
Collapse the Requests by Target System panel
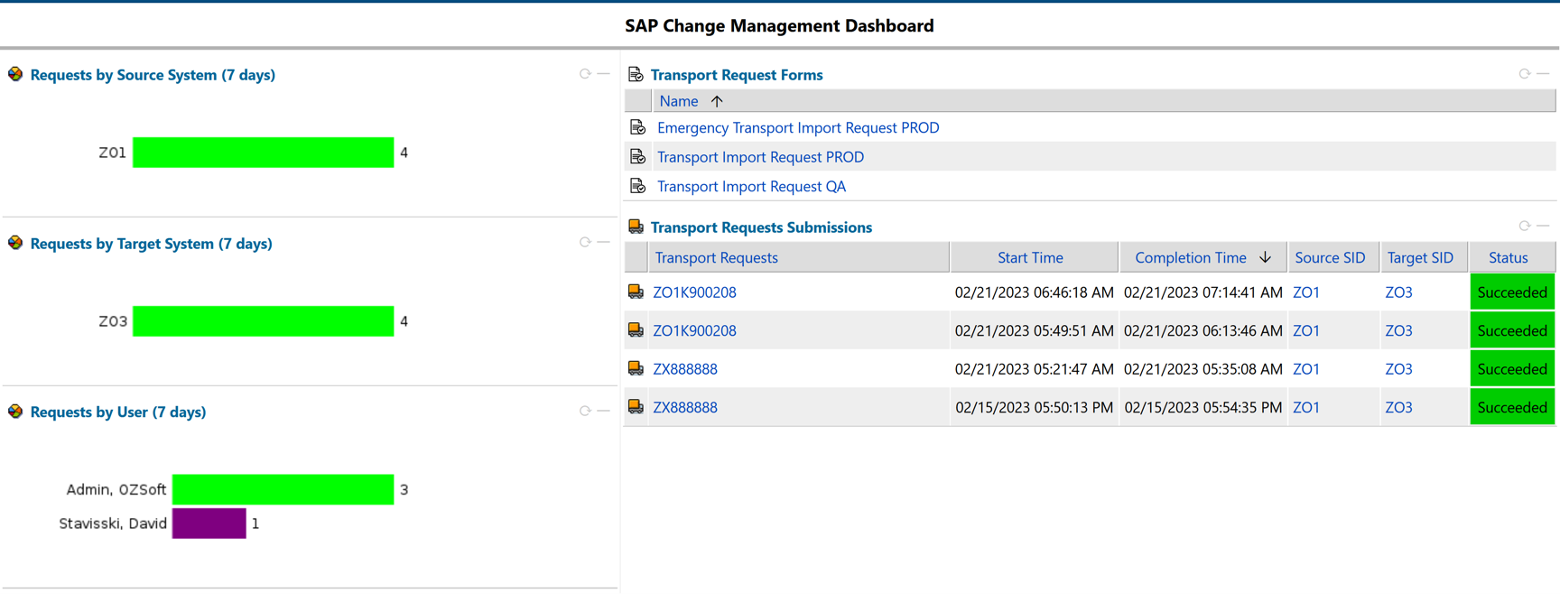pyautogui.click(x=603, y=242)
